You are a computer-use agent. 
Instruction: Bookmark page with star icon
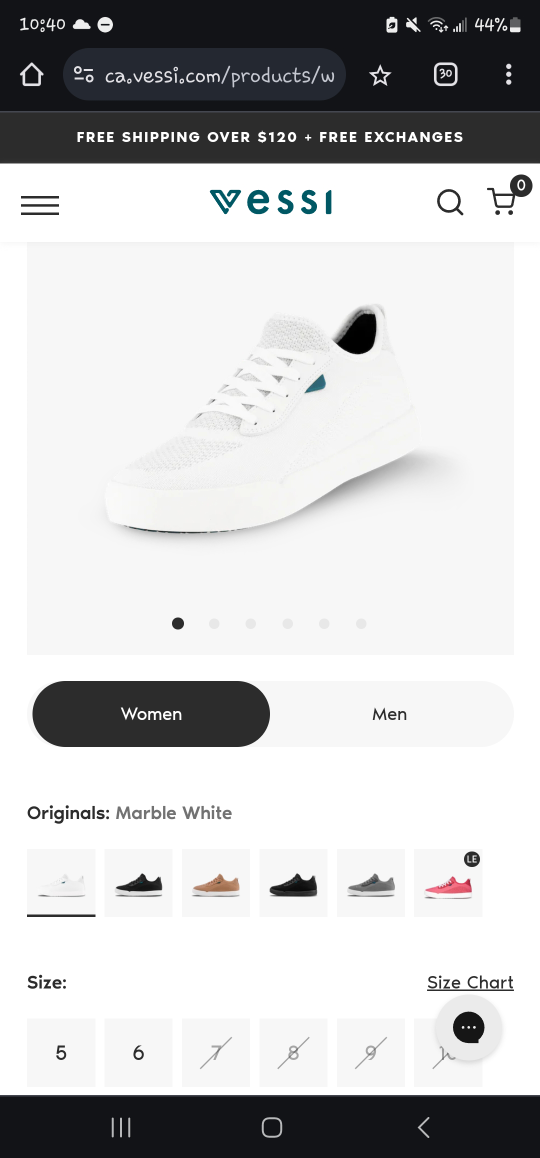pyautogui.click(x=380, y=75)
